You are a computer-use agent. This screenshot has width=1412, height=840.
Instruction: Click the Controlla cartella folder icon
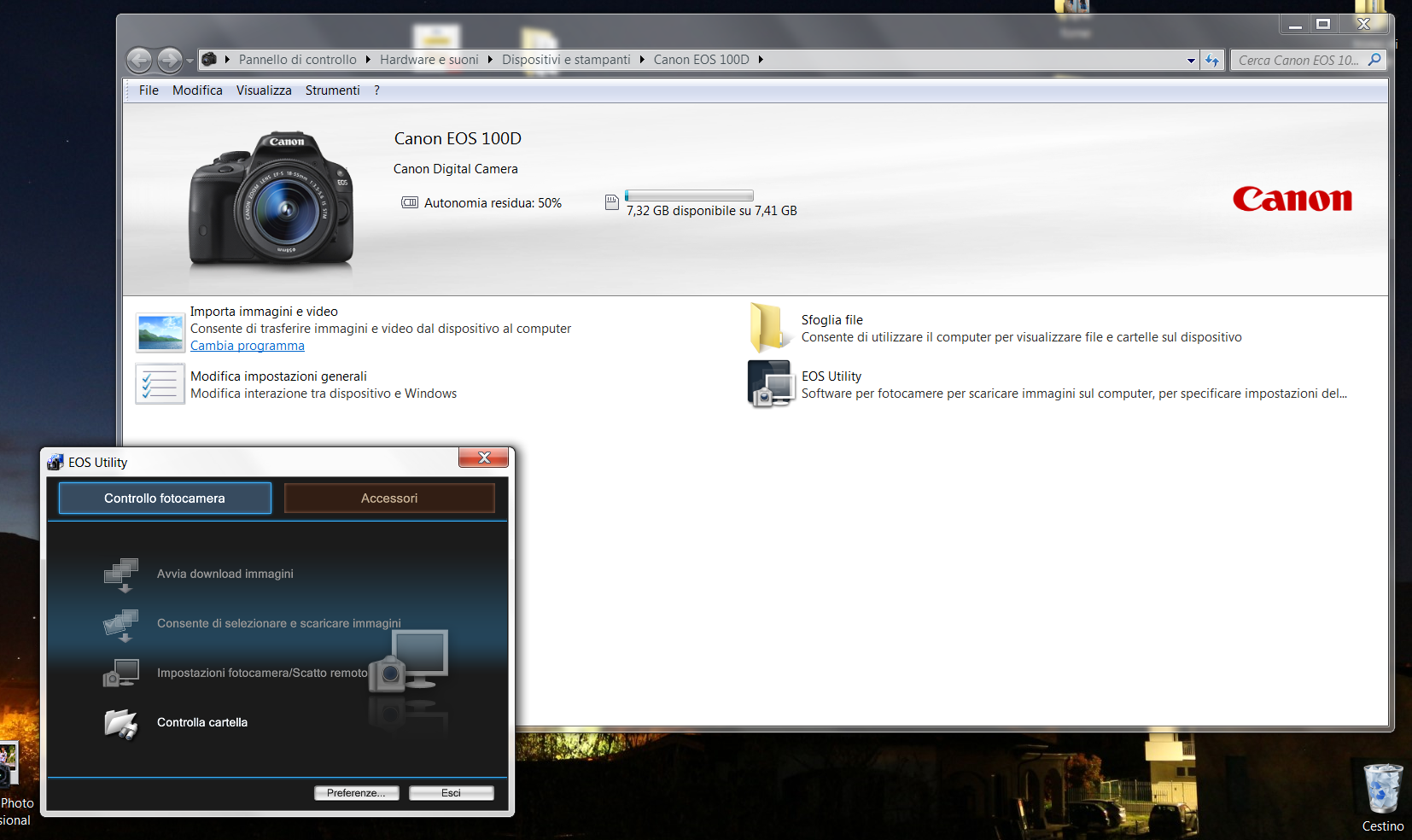tap(121, 724)
